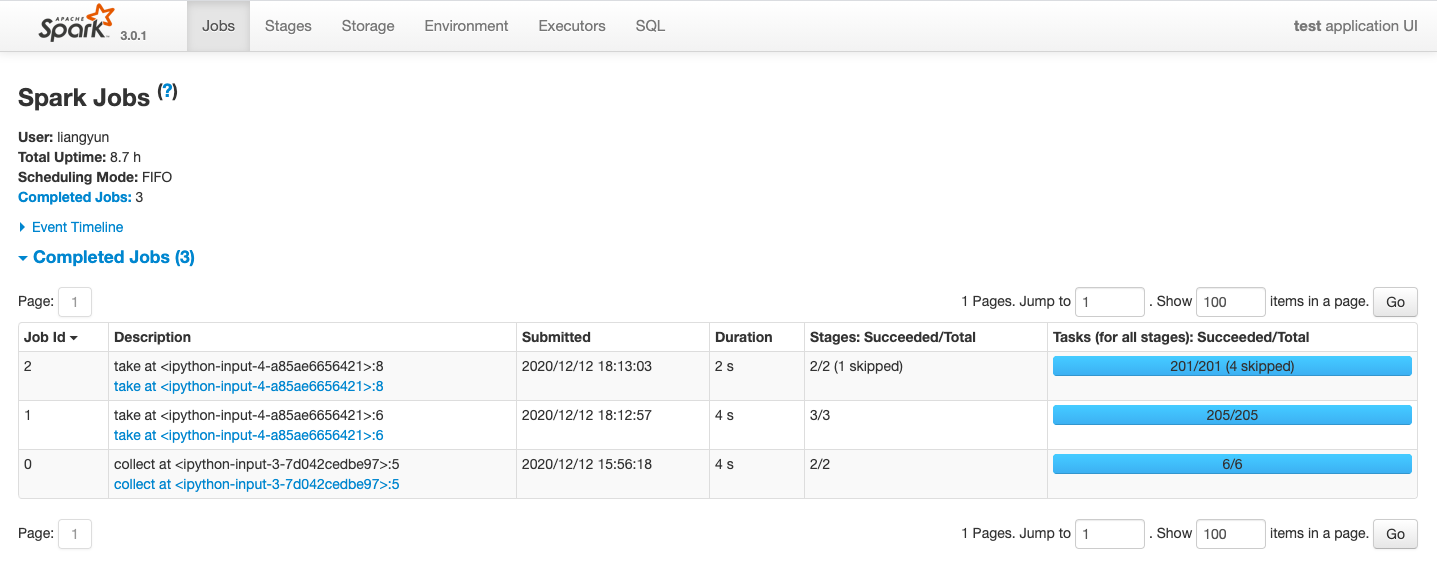Switch to the Stages tab
This screenshot has width=1437, height=572.
tap(288, 26)
